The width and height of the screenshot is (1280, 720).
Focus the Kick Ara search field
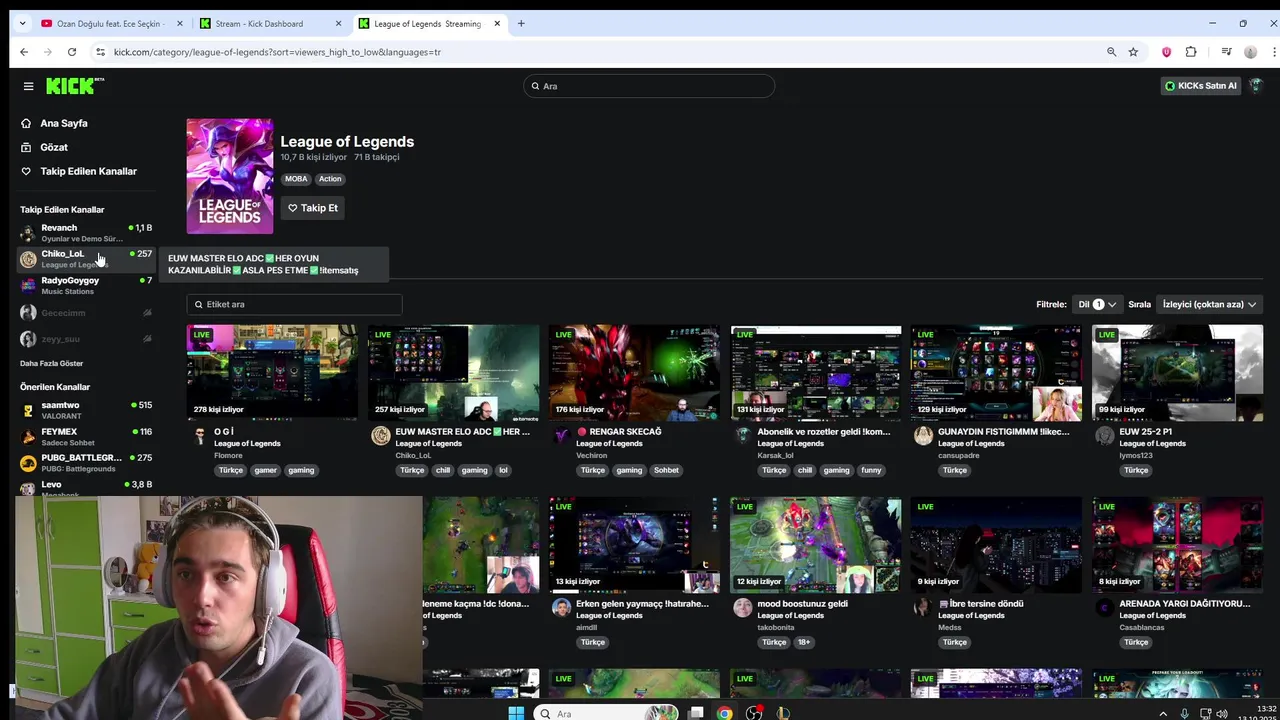649,86
